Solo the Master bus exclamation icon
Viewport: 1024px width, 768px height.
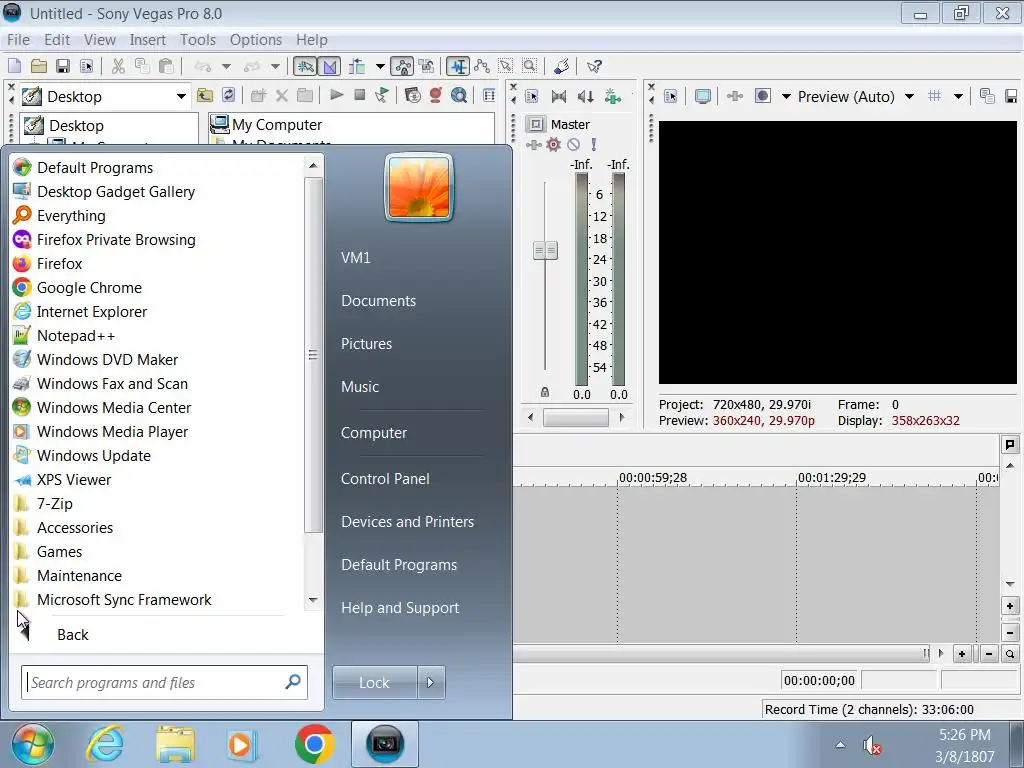pos(594,144)
